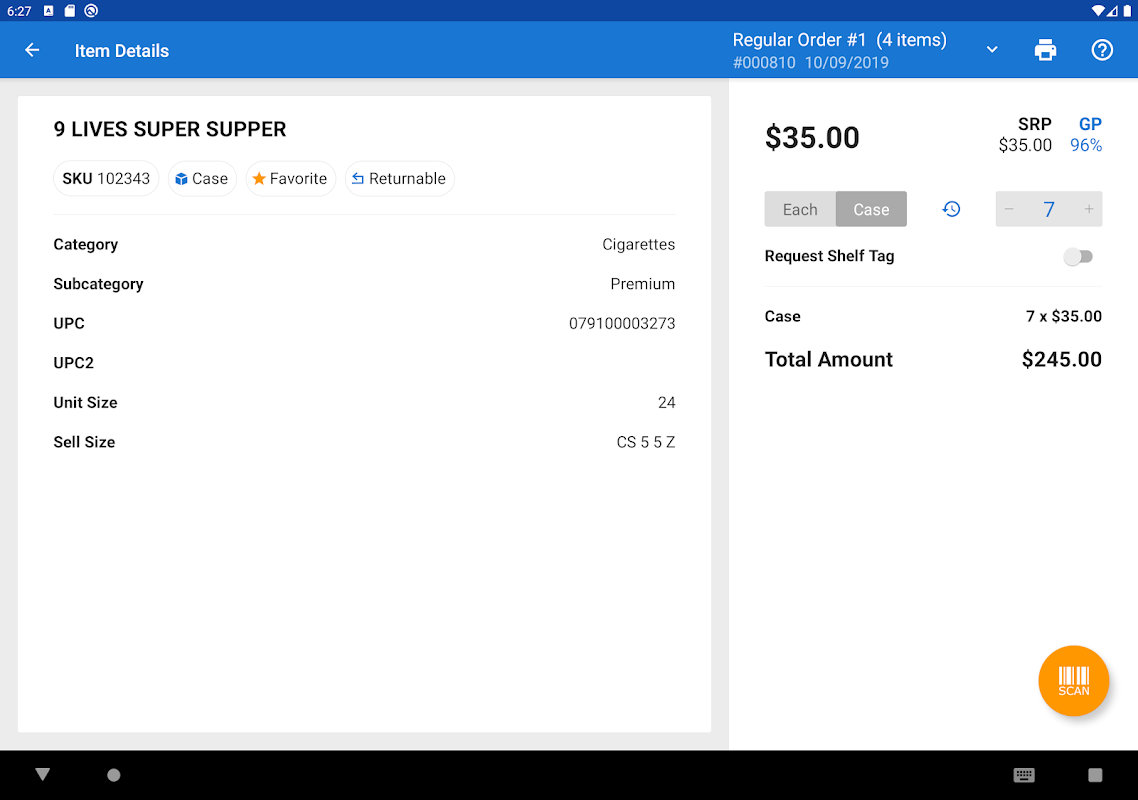Select the Unit Size value 24
Image resolution: width=1138 pixels, height=800 pixels.
tap(666, 403)
